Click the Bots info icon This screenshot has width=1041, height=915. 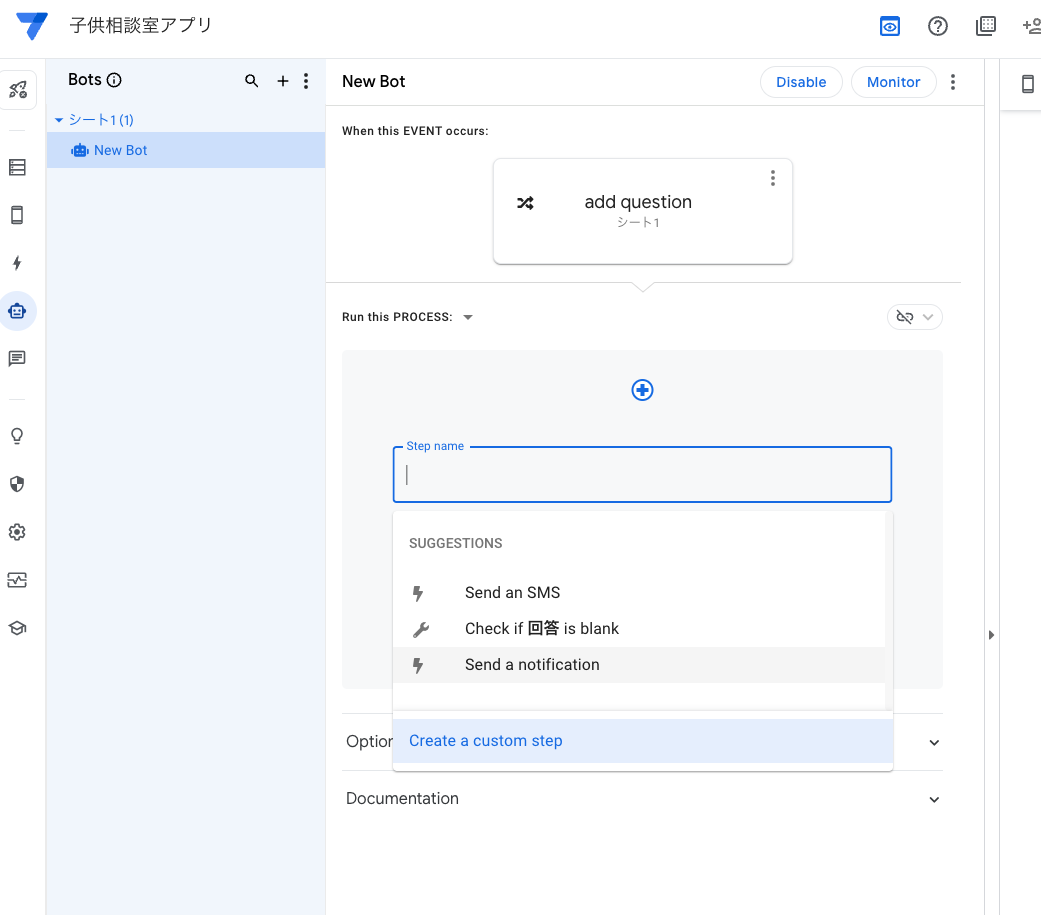click(x=114, y=80)
